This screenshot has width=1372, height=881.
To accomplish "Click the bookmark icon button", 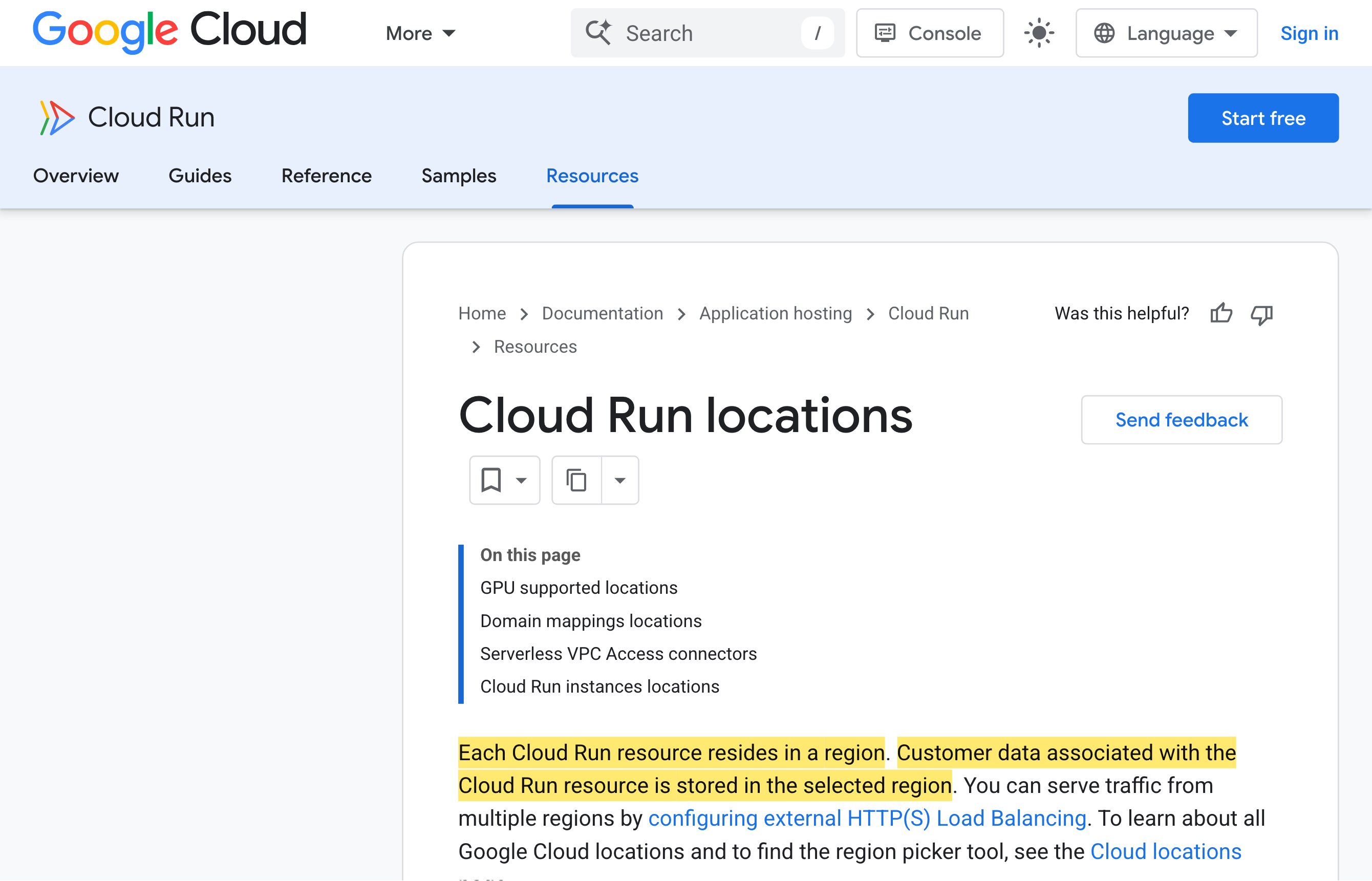I will click(x=504, y=480).
